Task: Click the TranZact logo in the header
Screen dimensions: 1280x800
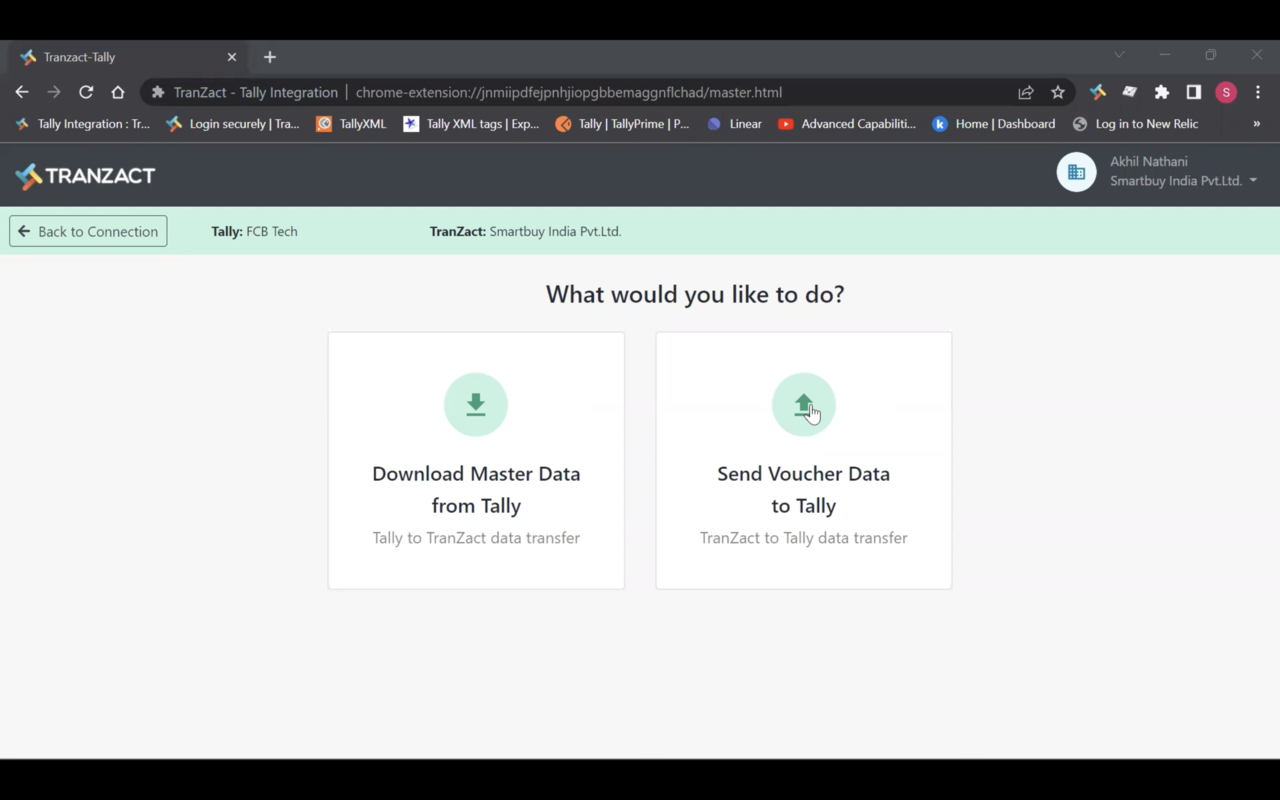Action: coord(85,176)
